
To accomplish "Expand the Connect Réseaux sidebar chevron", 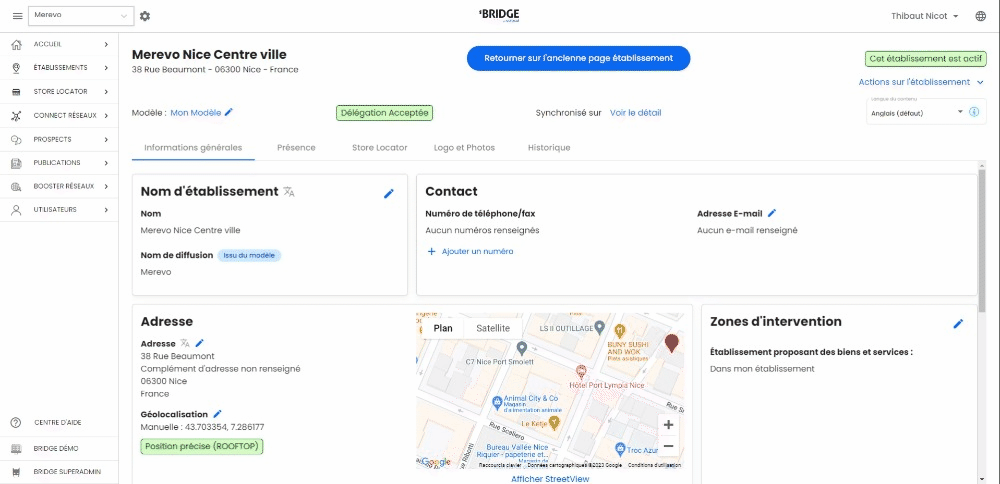I will click(107, 115).
